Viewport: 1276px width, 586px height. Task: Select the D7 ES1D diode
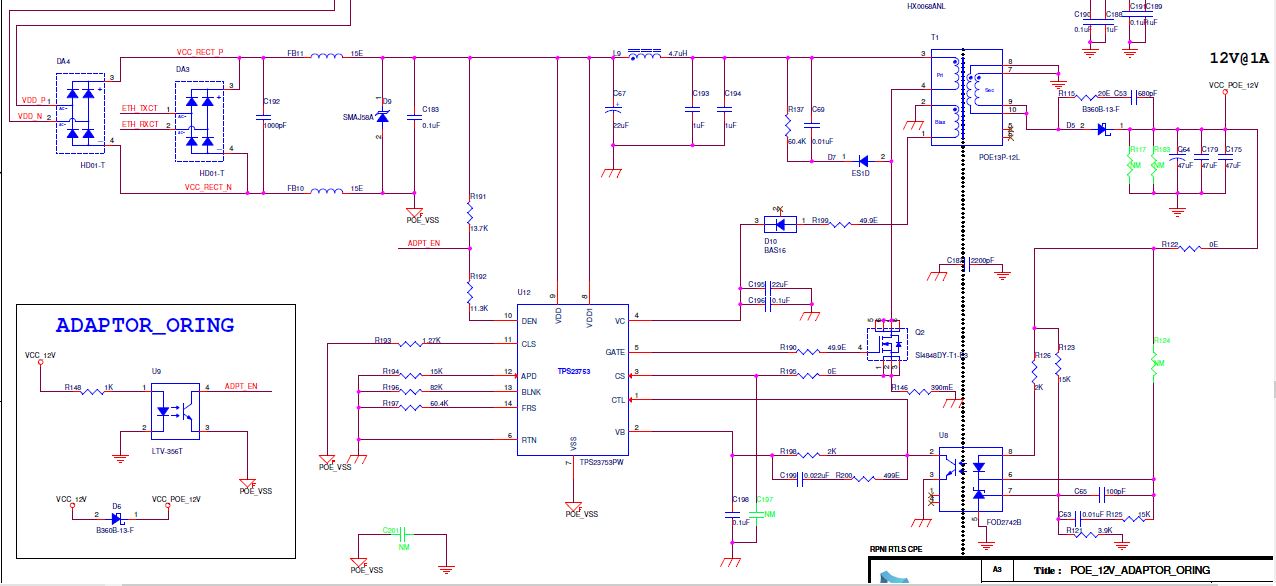[861, 159]
